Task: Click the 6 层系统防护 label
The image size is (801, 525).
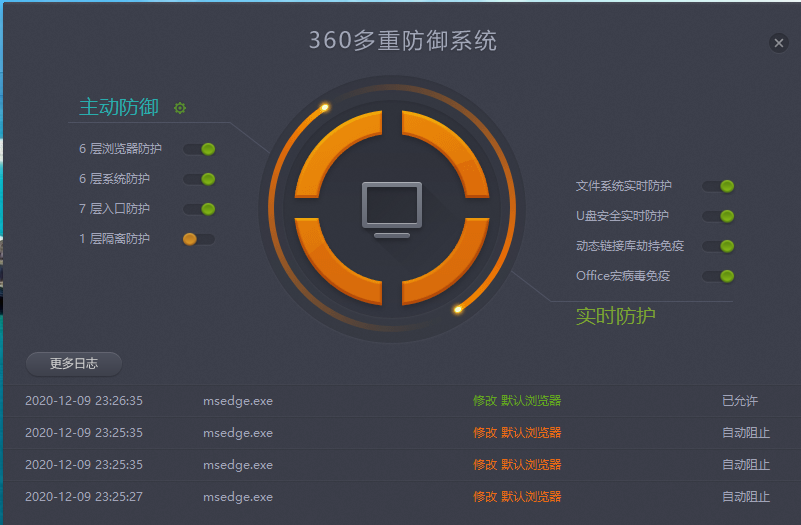Action: click(x=114, y=179)
